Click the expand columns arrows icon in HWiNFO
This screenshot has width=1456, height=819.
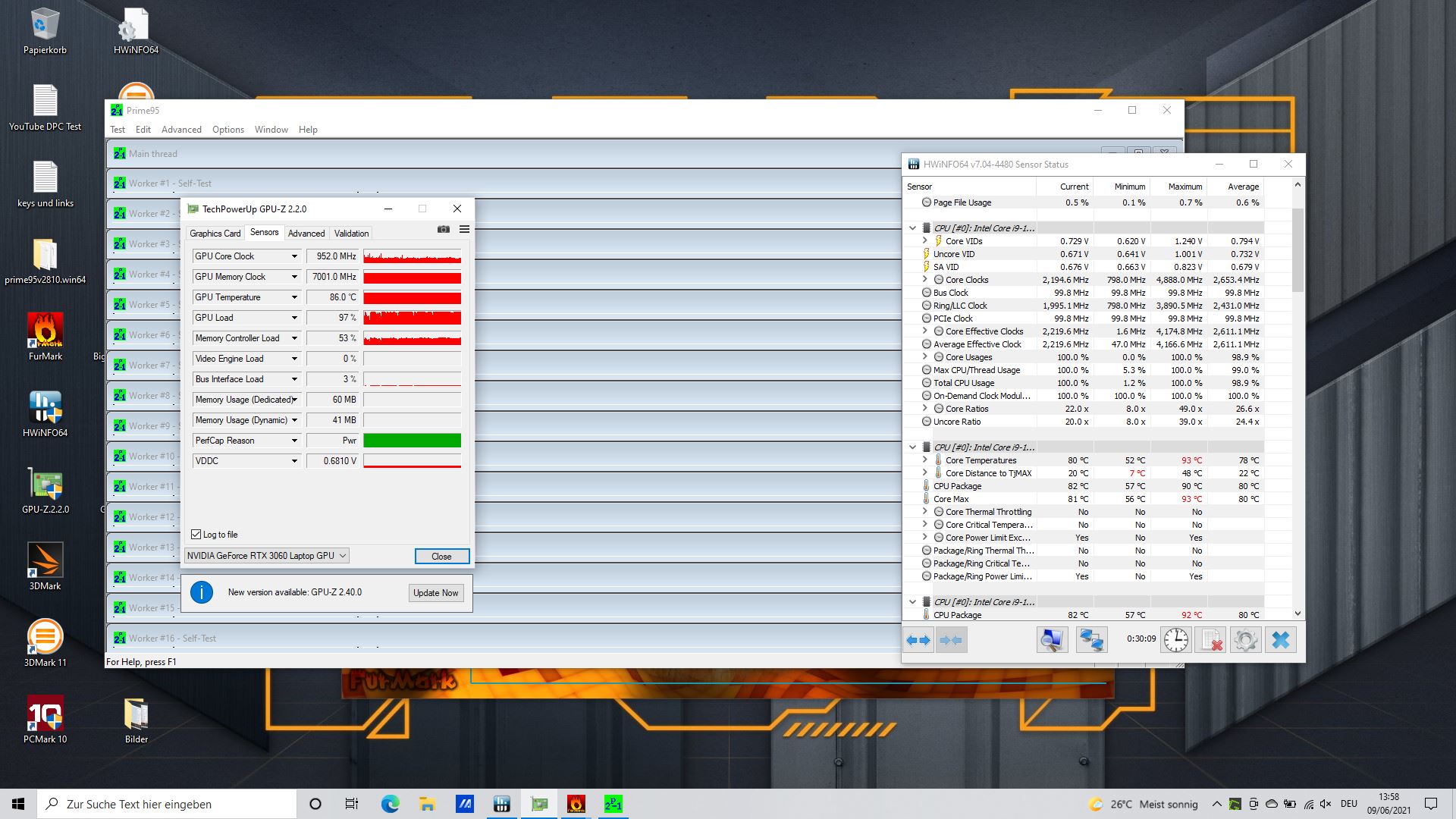click(x=918, y=640)
